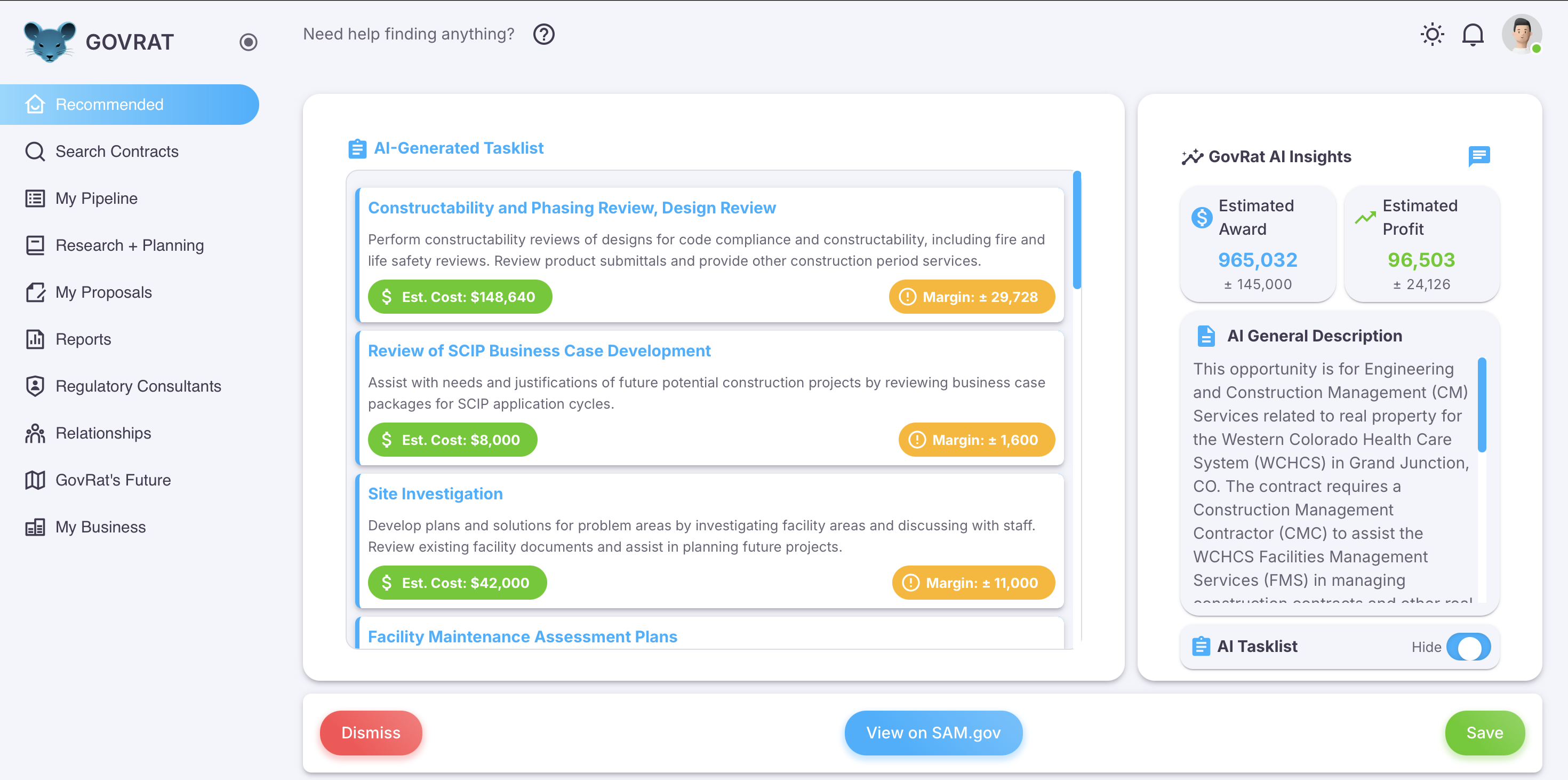Image resolution: width=1568 pixels, height=780 pixels.
Task: Open Reports section
Action: click(x=129, y=339)
